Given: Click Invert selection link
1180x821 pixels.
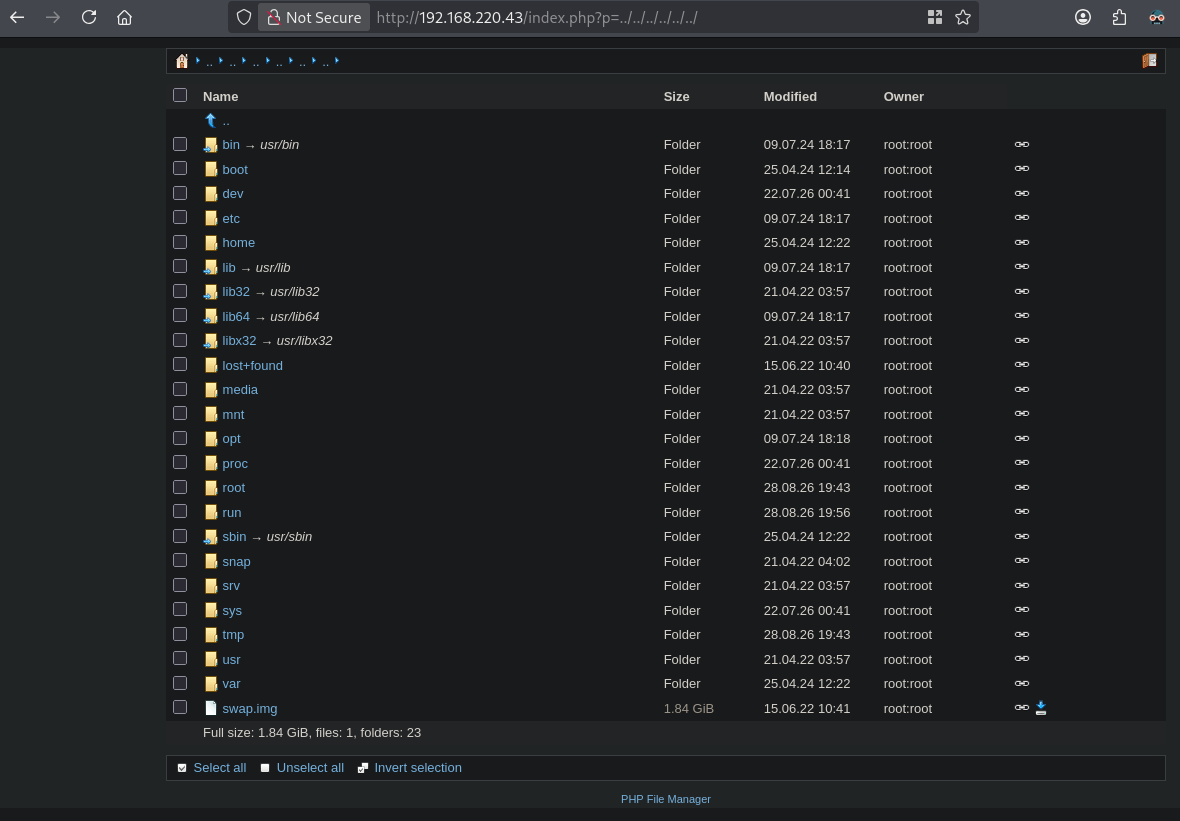Looking at the screenshot, I should 418,768.
